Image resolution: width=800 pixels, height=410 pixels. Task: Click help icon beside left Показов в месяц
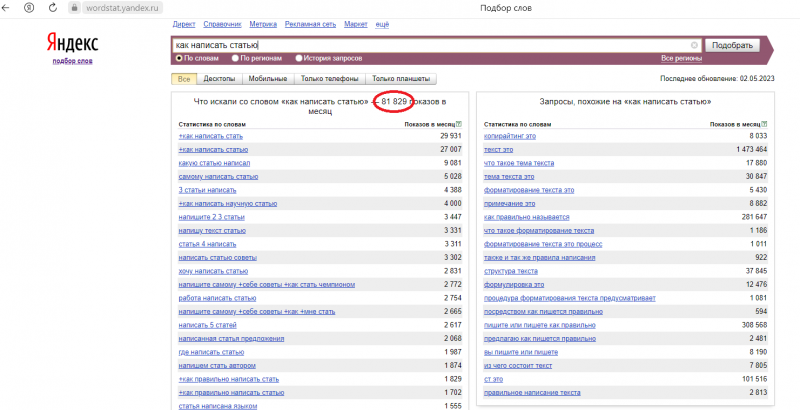(x=459, y=124)
